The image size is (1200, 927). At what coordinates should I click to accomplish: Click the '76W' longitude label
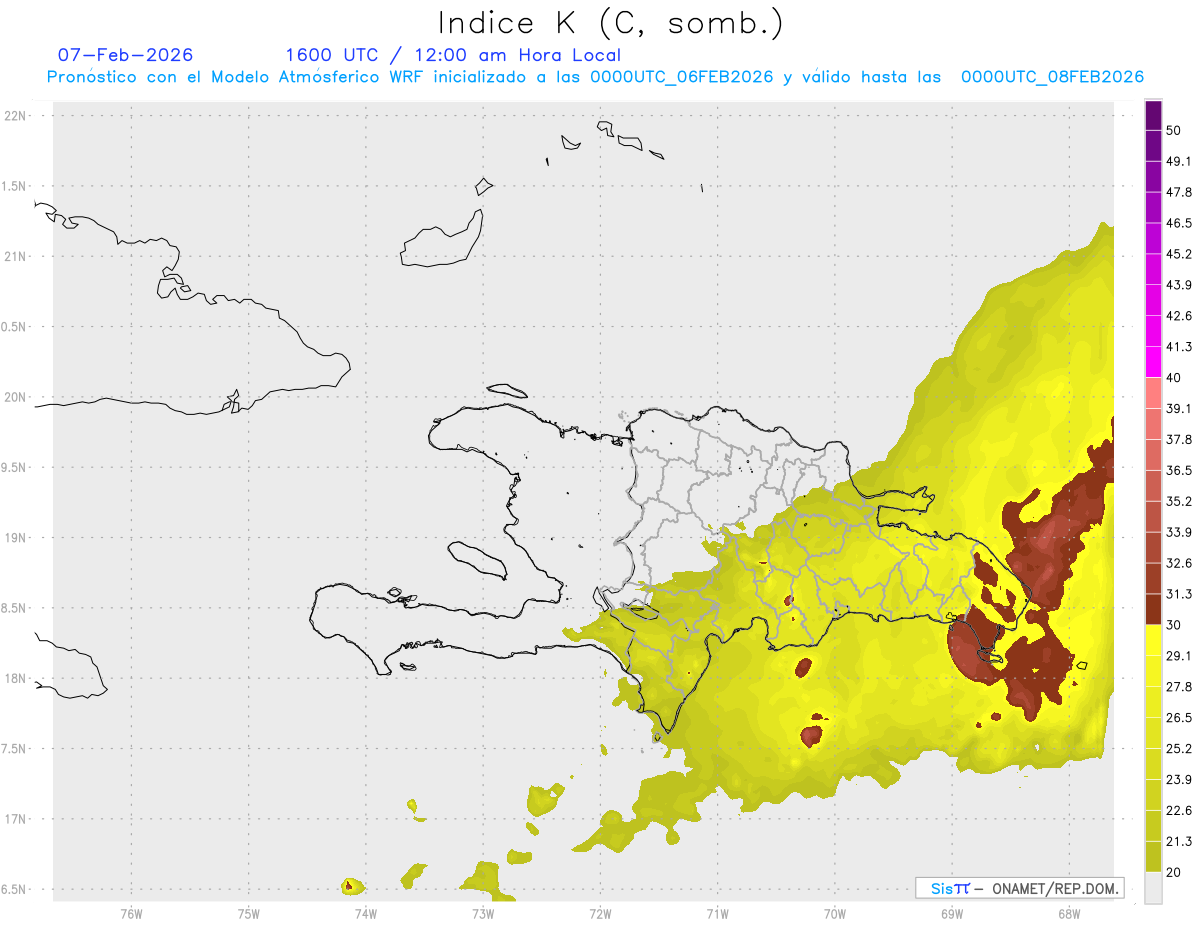tap(131, 913)
